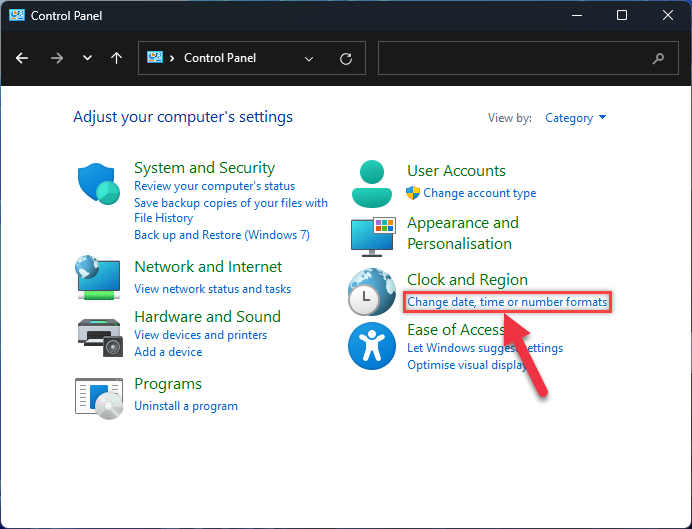Screen dimensions: 692x529
Task: Go forward with the right arrow button
Action: pyautogui.click(x=57, y=58)
